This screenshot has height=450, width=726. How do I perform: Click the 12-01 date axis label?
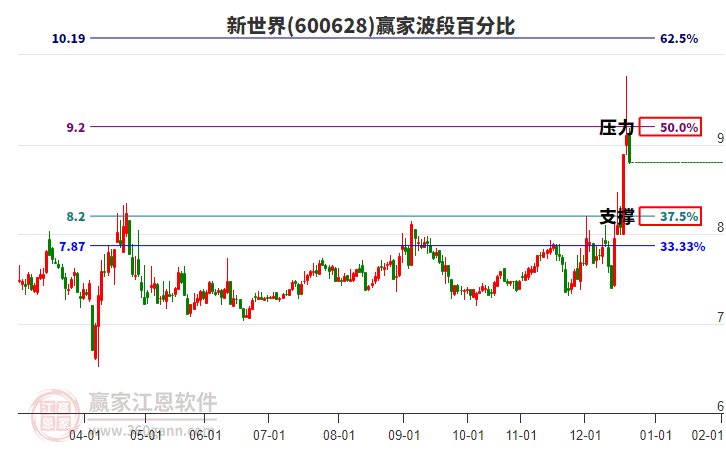pyautogui.click(x=585, y=435)
